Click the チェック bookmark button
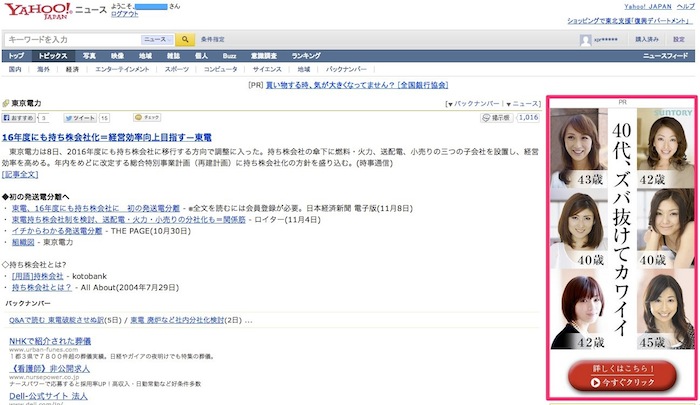 [147, 117]
